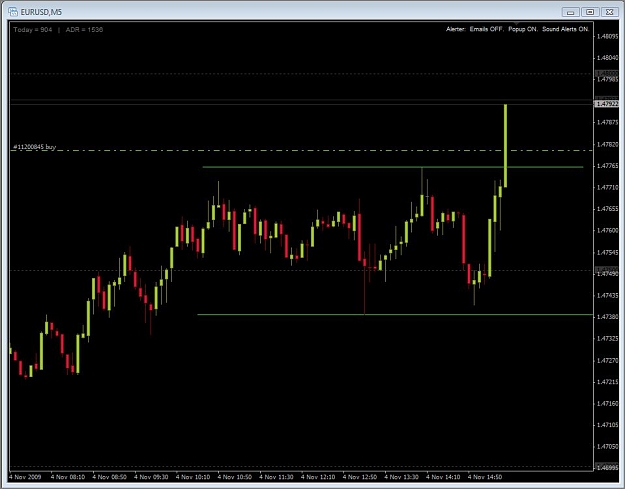
Task: Click the 1.47270 price axis label
Action: pos(607,360)
